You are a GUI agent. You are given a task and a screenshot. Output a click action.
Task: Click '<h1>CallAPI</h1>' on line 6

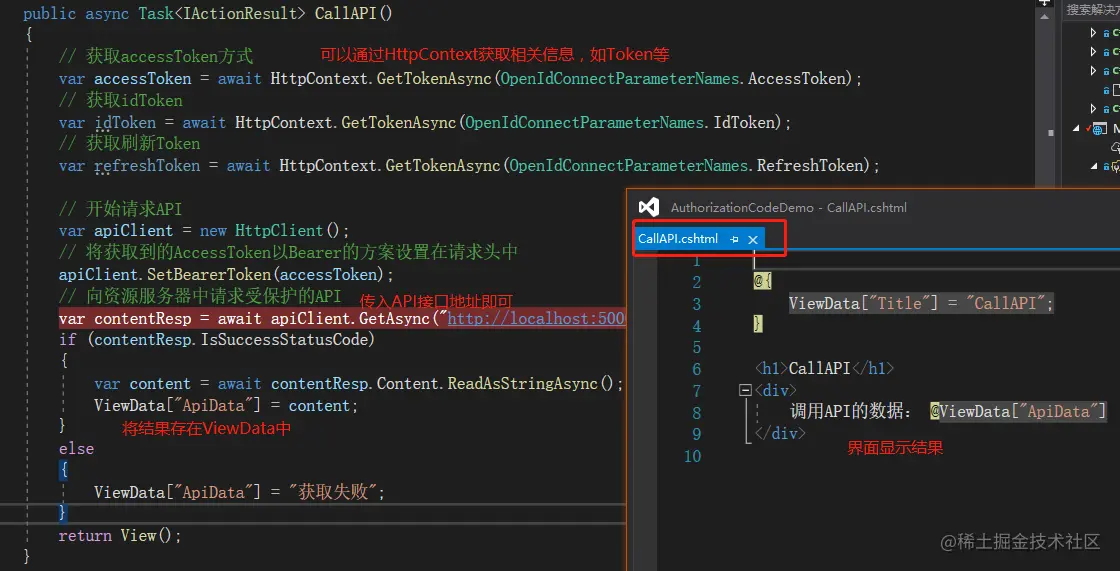click(x=825, y=369)
